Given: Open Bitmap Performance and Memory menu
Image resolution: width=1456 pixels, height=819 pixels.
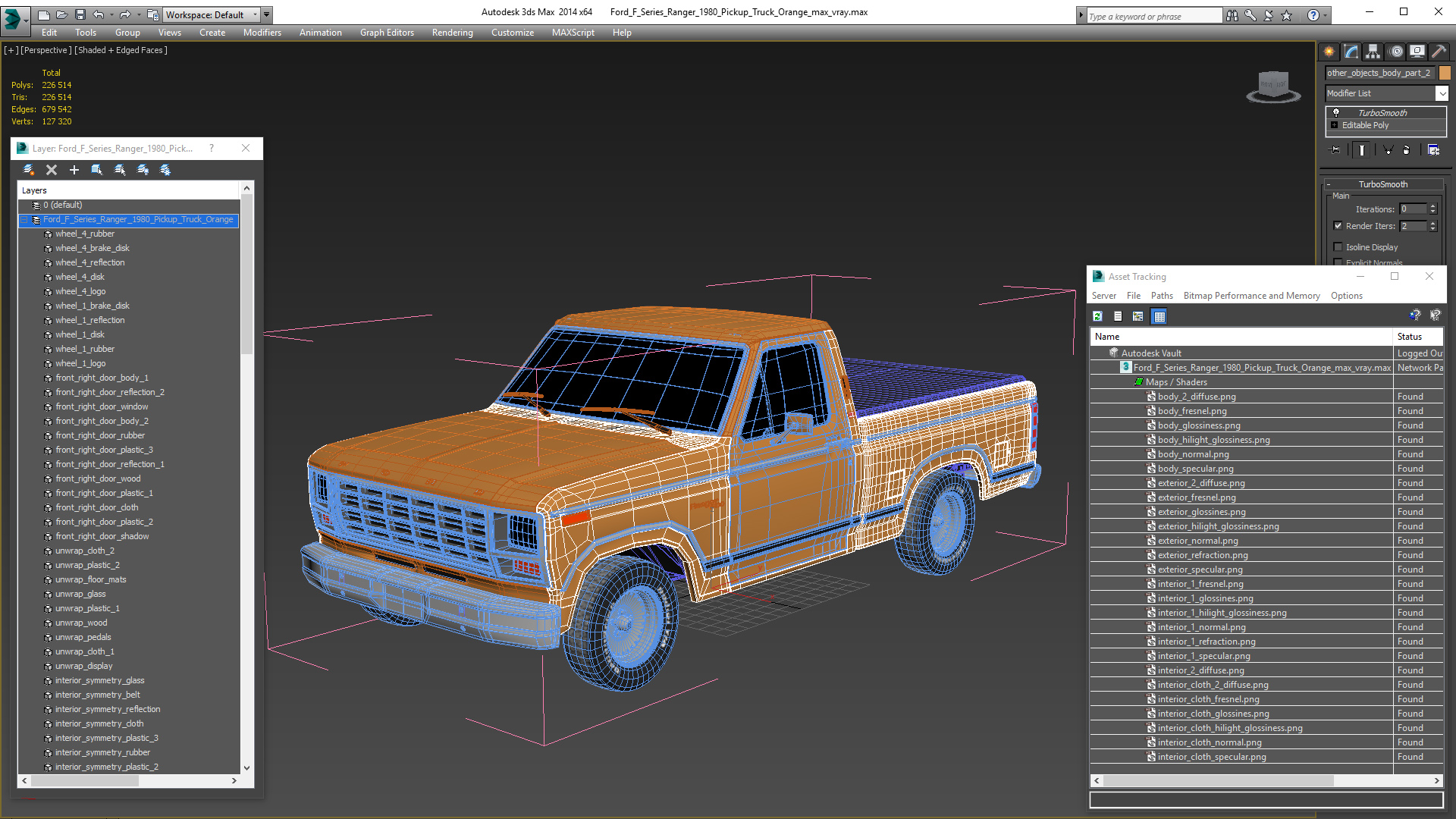Looking at the screenshot, I should tap(1251, 296).
